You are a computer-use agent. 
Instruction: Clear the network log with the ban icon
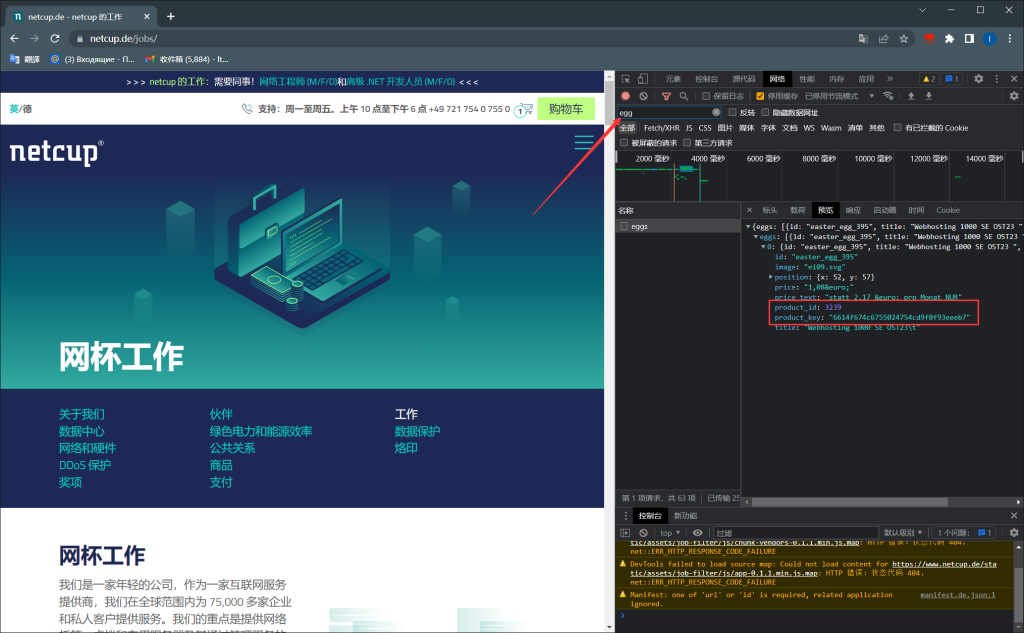coord(643,96)
